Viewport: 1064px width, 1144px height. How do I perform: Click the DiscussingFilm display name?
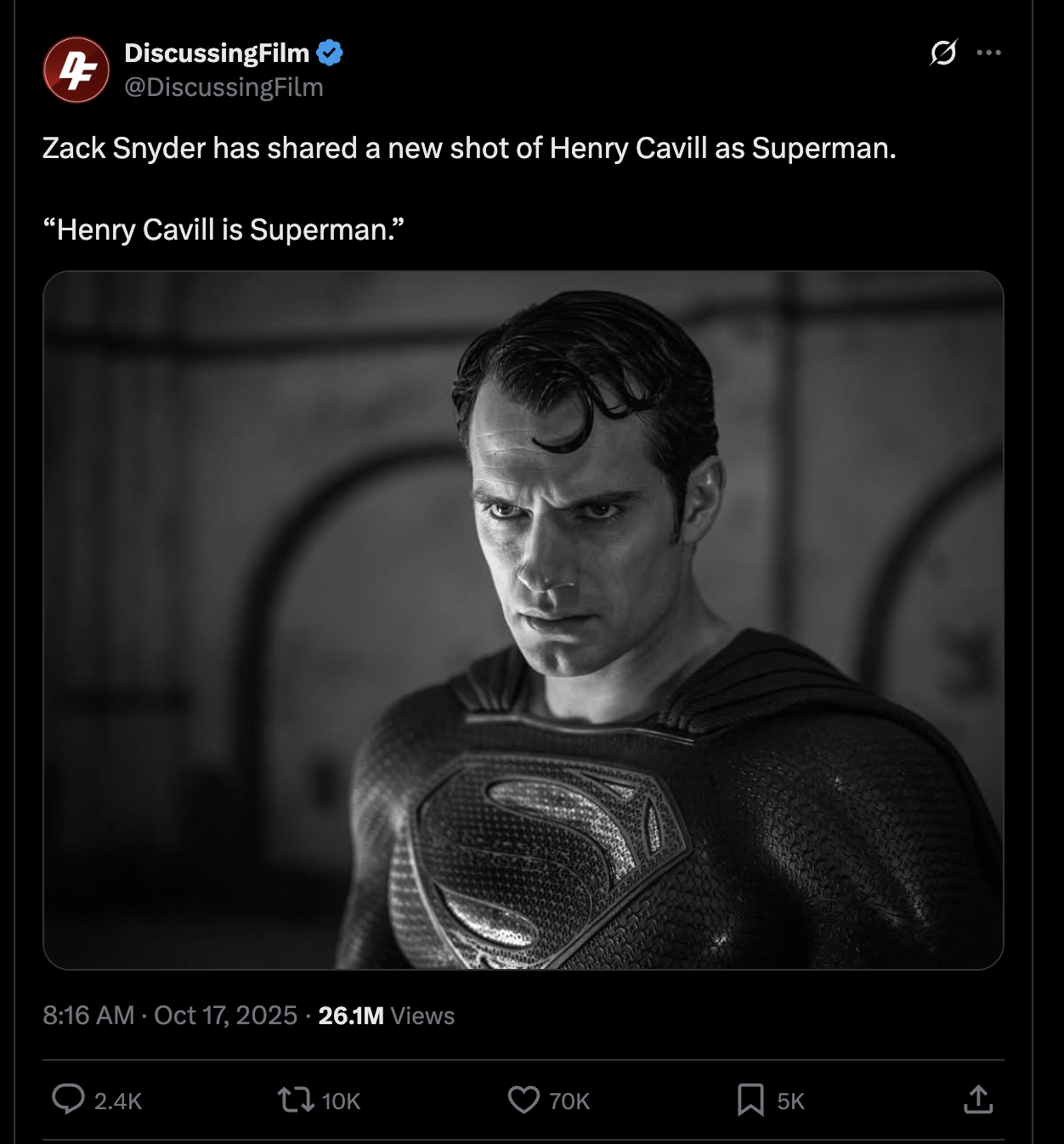(x=217, y=53)
